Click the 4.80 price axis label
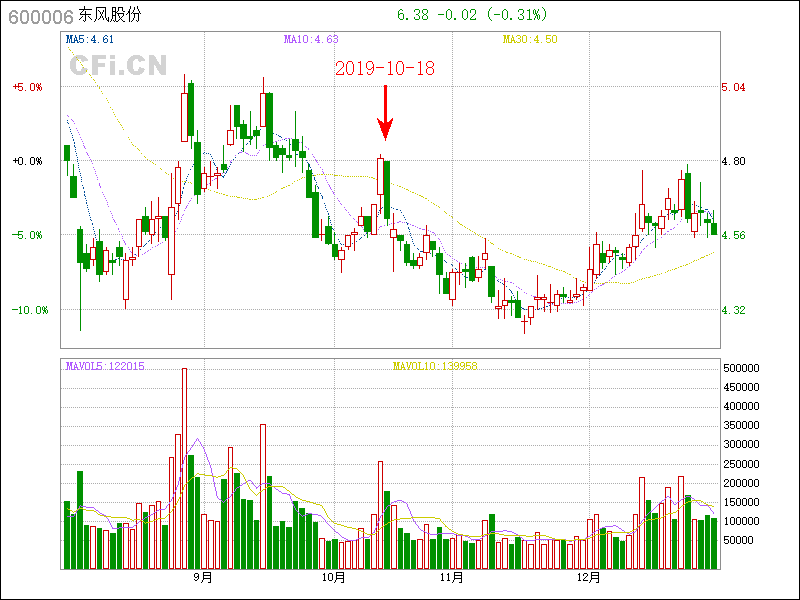This screenshot has height=600, width=800. click(x=733, y=161)
